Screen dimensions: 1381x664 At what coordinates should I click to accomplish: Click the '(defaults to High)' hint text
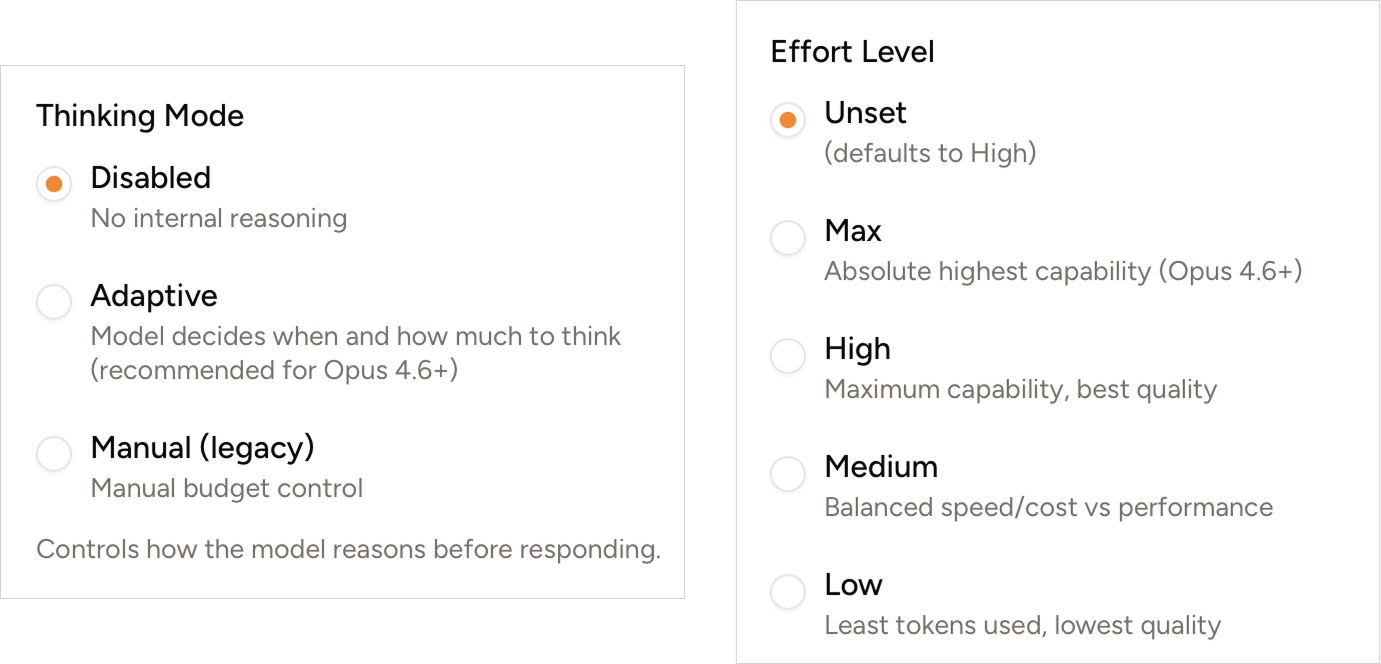pos(931,153)
